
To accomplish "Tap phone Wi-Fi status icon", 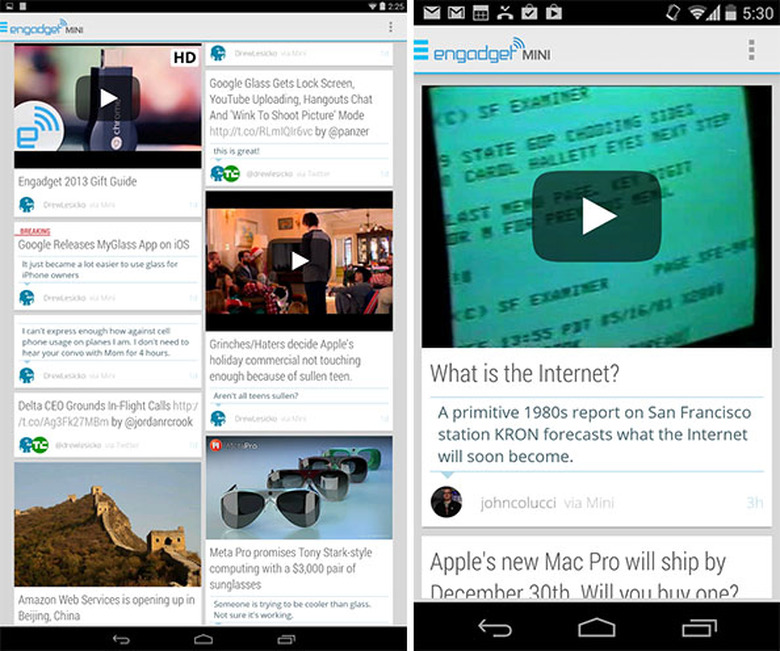I will click(x=698, y=12).
